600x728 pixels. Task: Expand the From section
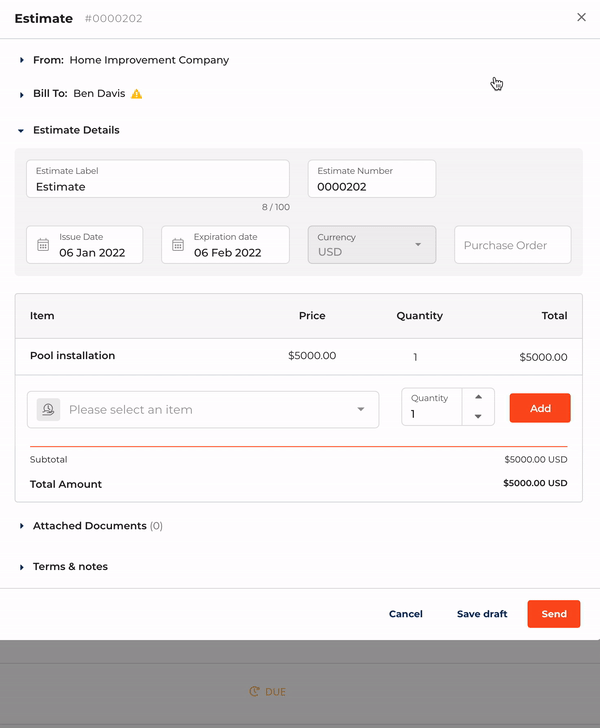point(21,60)
